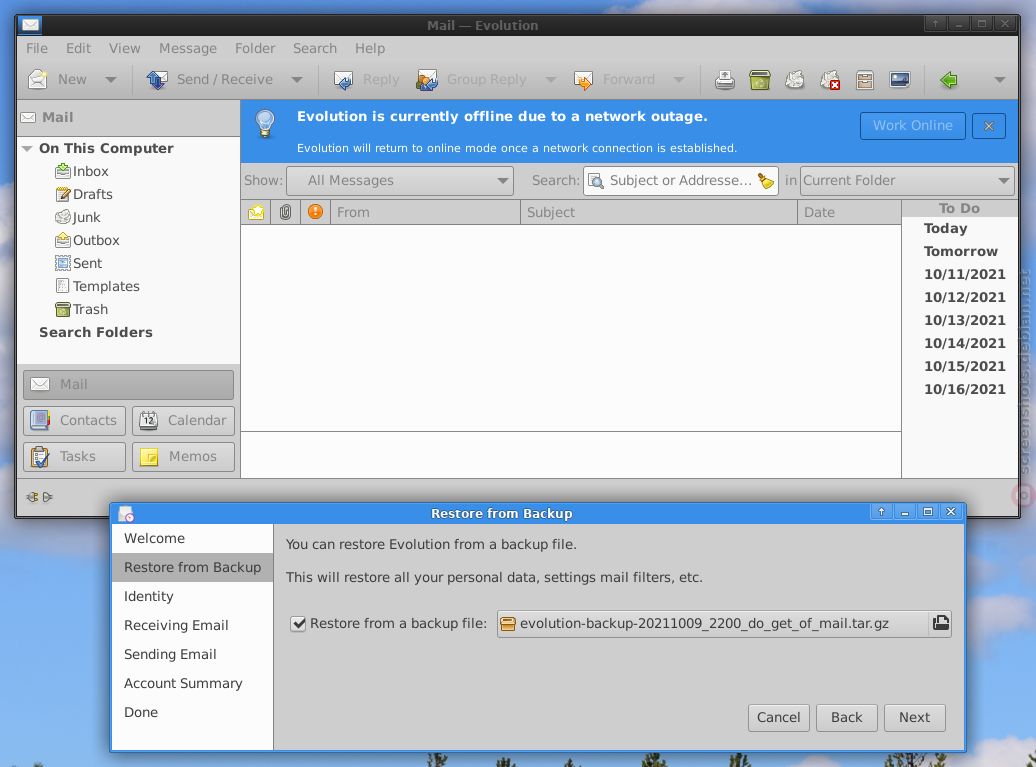The image size is (1036, 767).
Task: Click the Not Junk icon with red X
Action: 830,80
